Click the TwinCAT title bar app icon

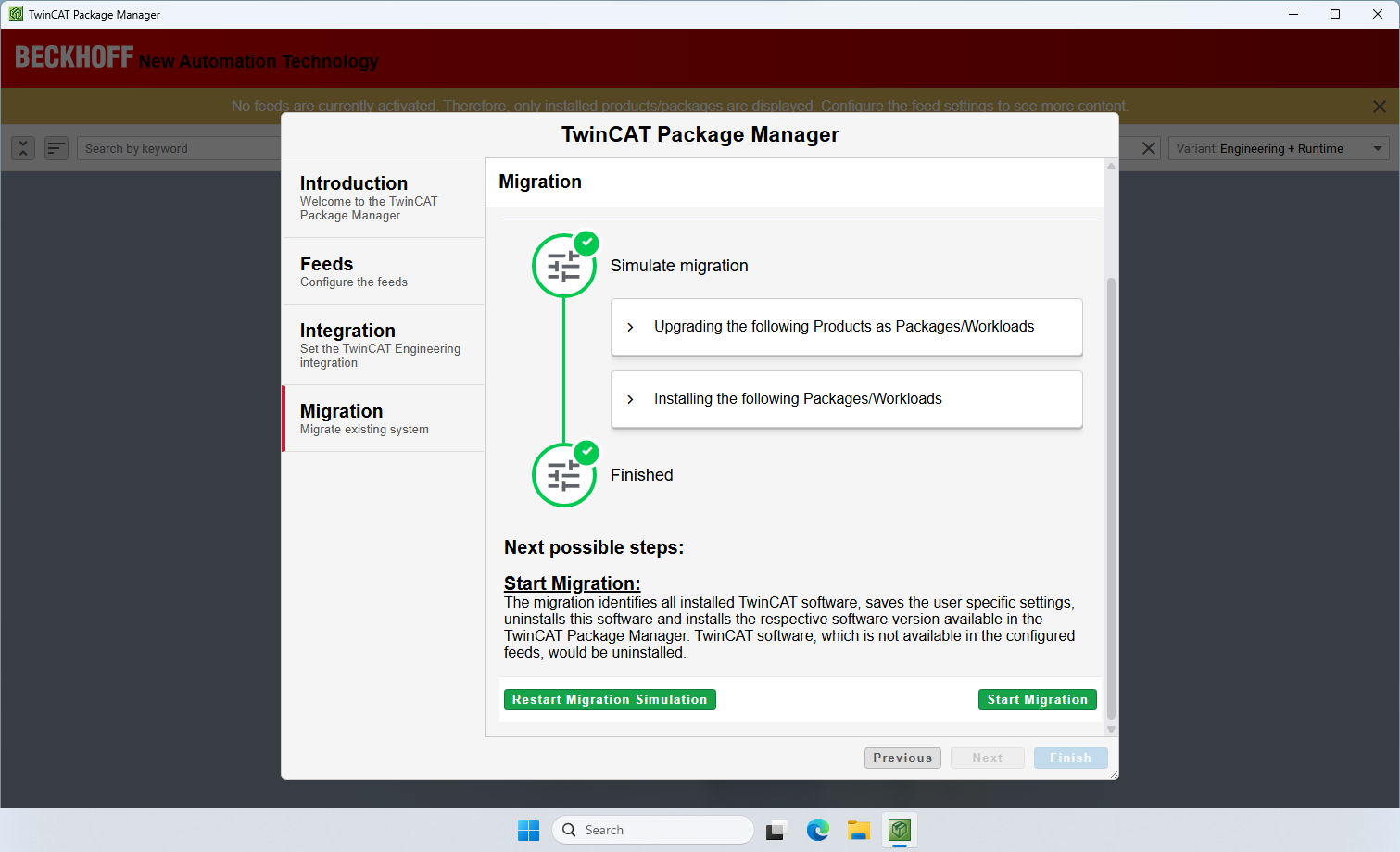pos(16,14)
